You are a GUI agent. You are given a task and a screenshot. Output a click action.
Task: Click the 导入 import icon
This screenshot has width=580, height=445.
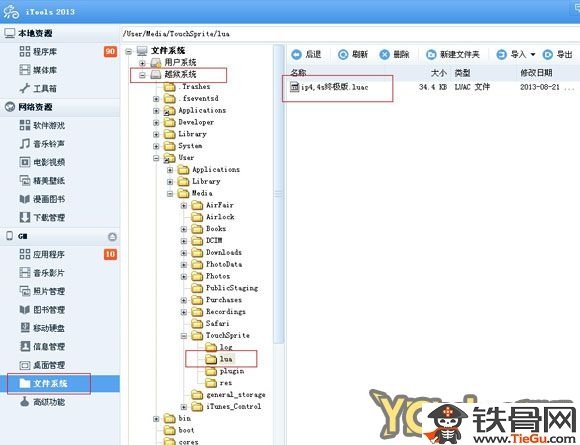click(x=502, y=54)
